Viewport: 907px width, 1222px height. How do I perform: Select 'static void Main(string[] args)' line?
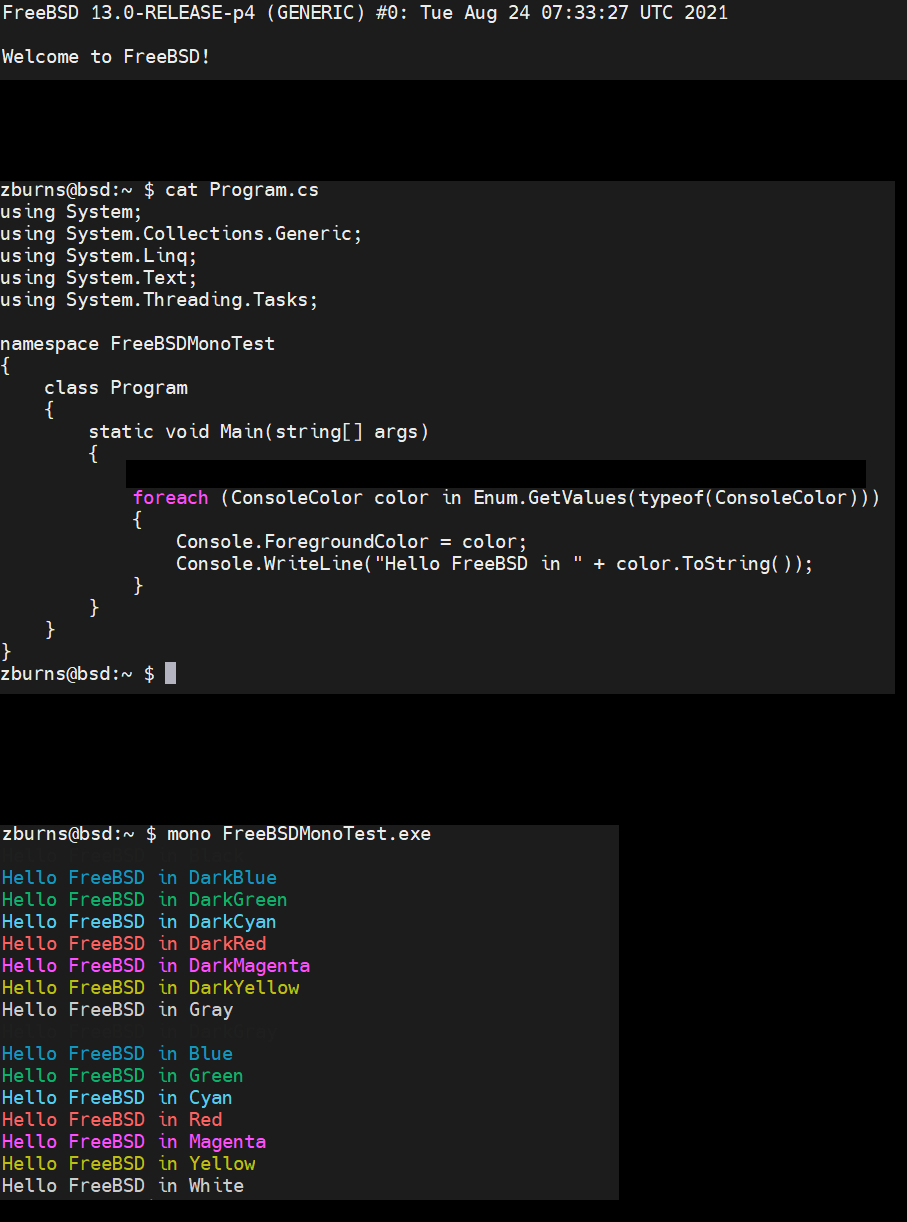[258, 432]
